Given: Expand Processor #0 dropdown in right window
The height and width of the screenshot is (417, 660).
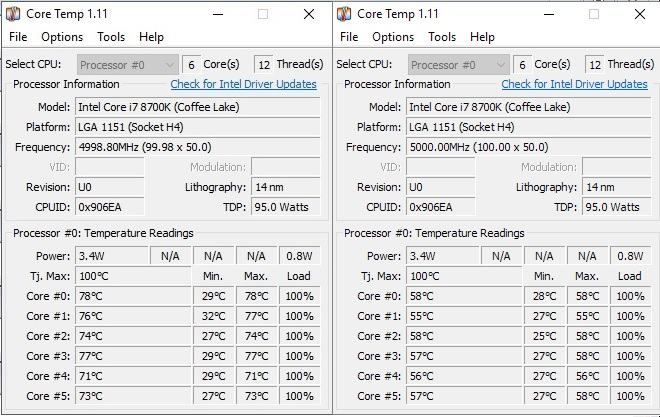Looking at the screenshot, I should (458, 65).
